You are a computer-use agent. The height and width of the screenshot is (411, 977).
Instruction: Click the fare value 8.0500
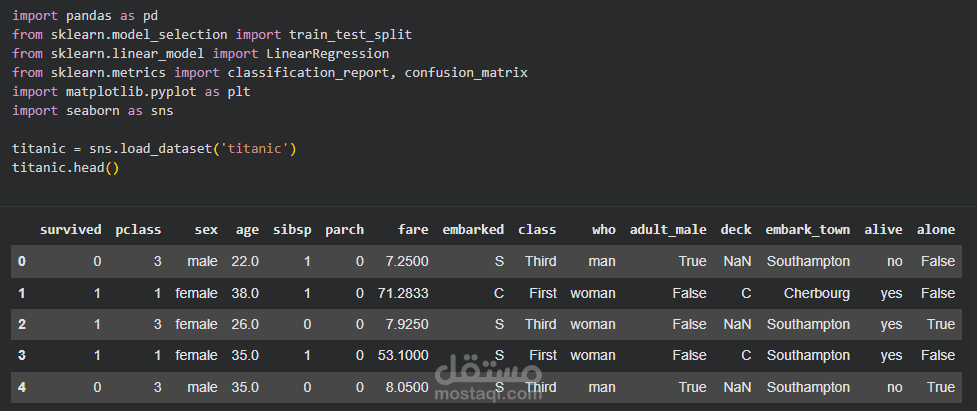[x=407, y=387]
